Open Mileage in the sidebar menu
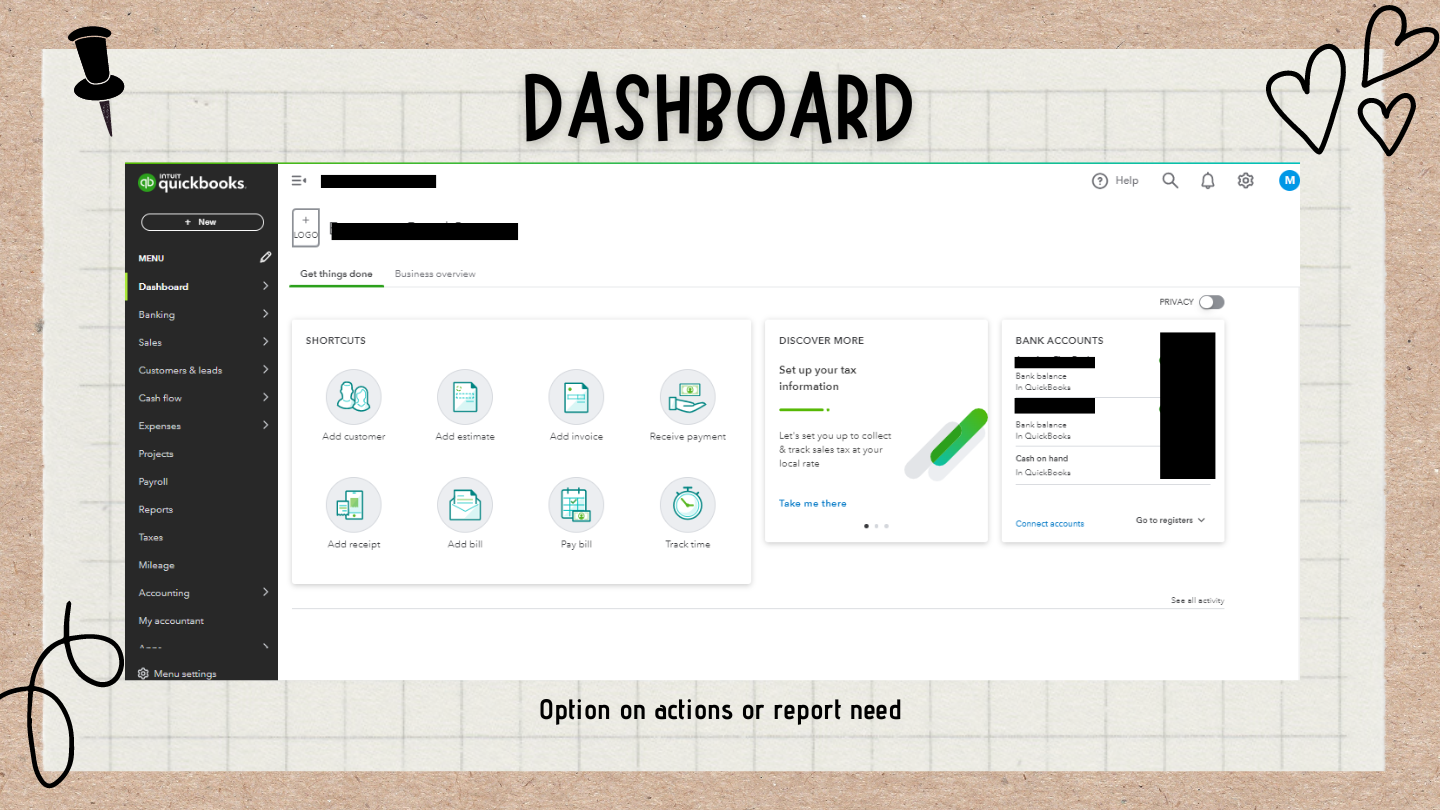 coord(156,566)
